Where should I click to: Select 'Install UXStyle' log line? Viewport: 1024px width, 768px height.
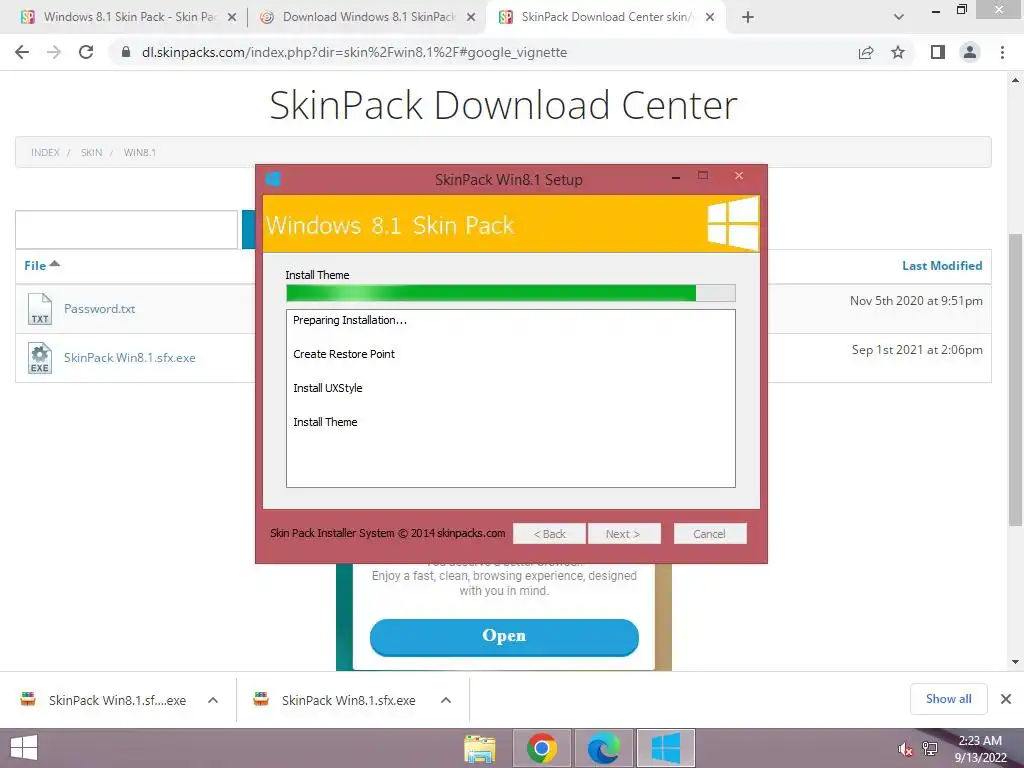click(327, 388)
